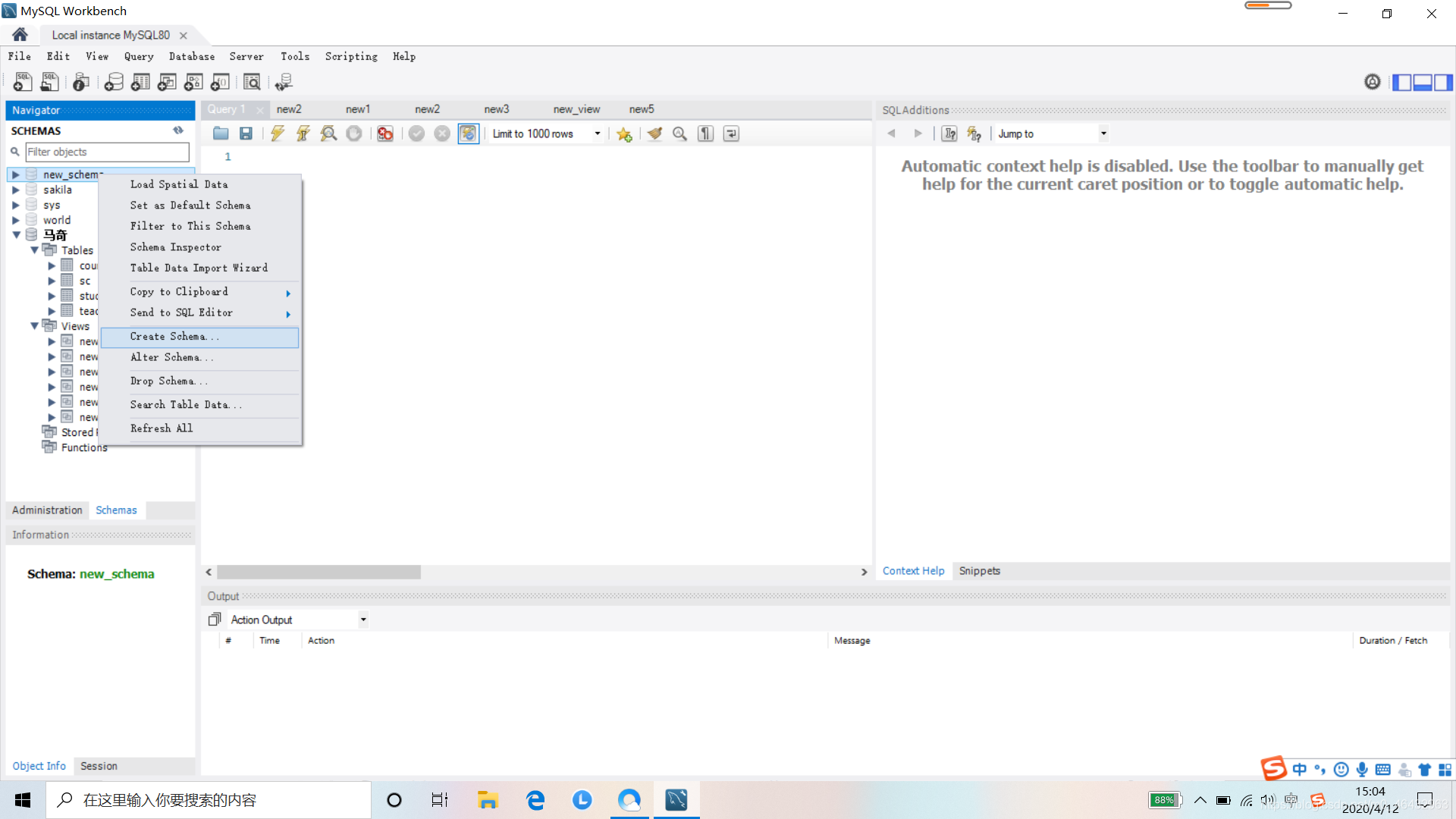The width and height of the screenshot is (1456, 819).
Task: Open inspector for selected object icon
Action: 81,82
